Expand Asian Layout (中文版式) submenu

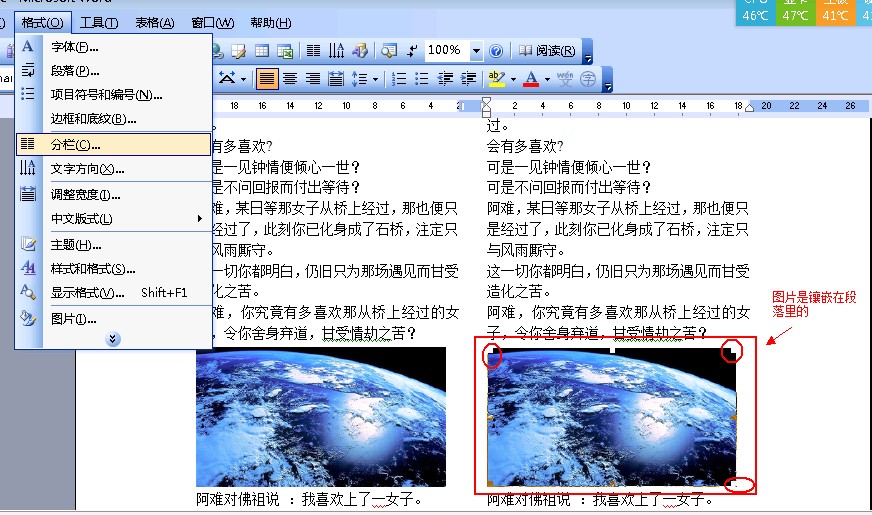(114, 219)
